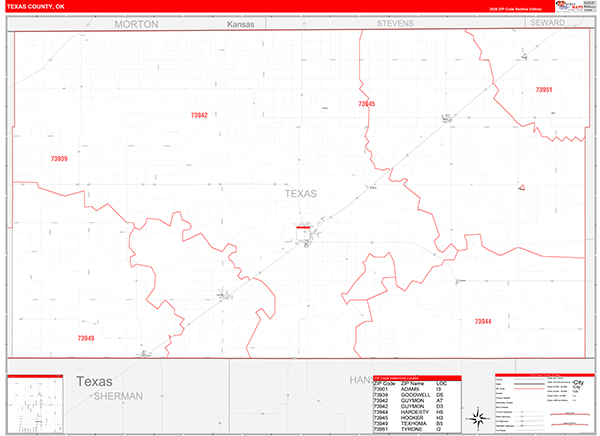Screen dimensions: 600x436
Task: Click the "TEXAS COUNTY, OK" title text
Action: point(36,7)
